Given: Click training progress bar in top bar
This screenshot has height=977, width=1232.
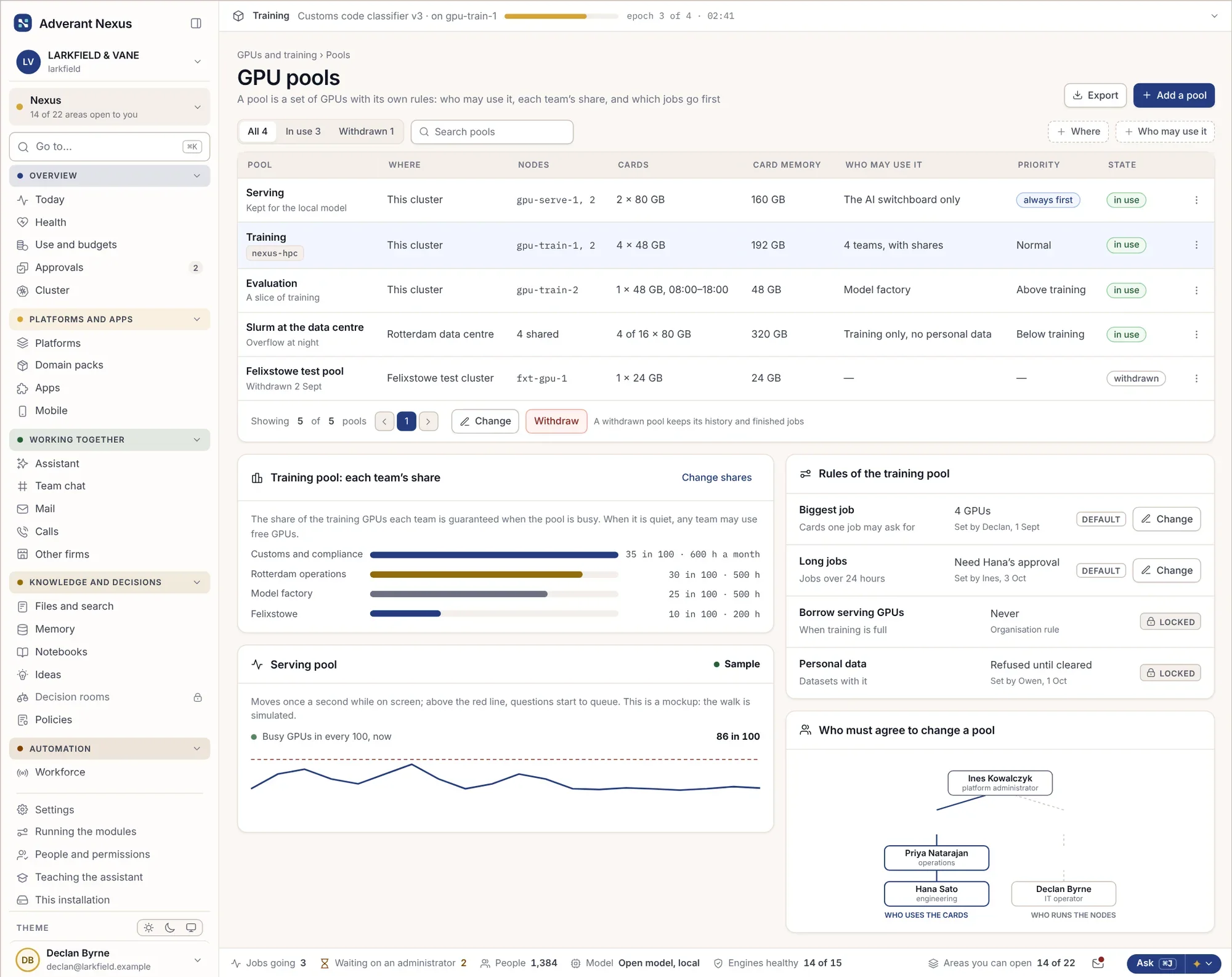Looking at the screenshot, I should 561,16.
